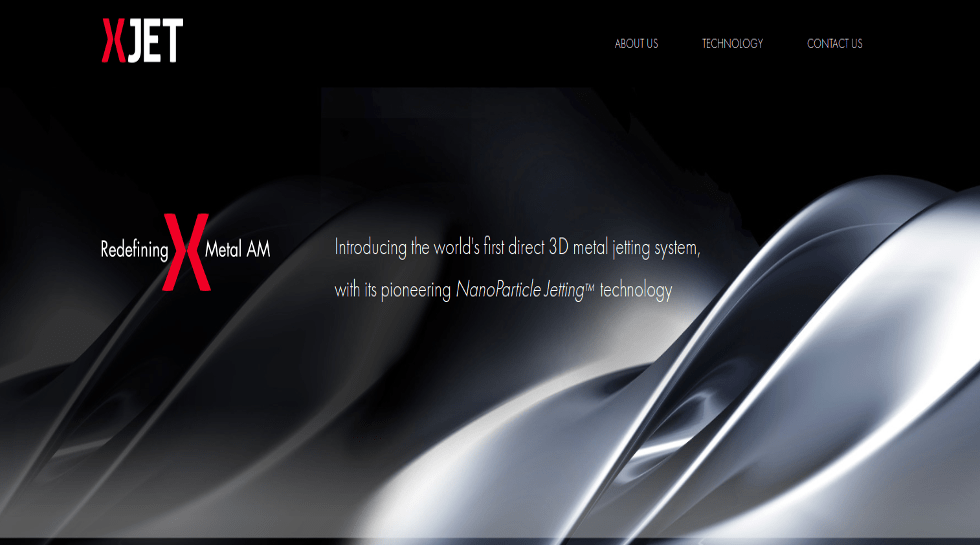Viewport: 980px width, 545px height.
Task: Click the headline line starting with Introducing
Action: (517, 248)
